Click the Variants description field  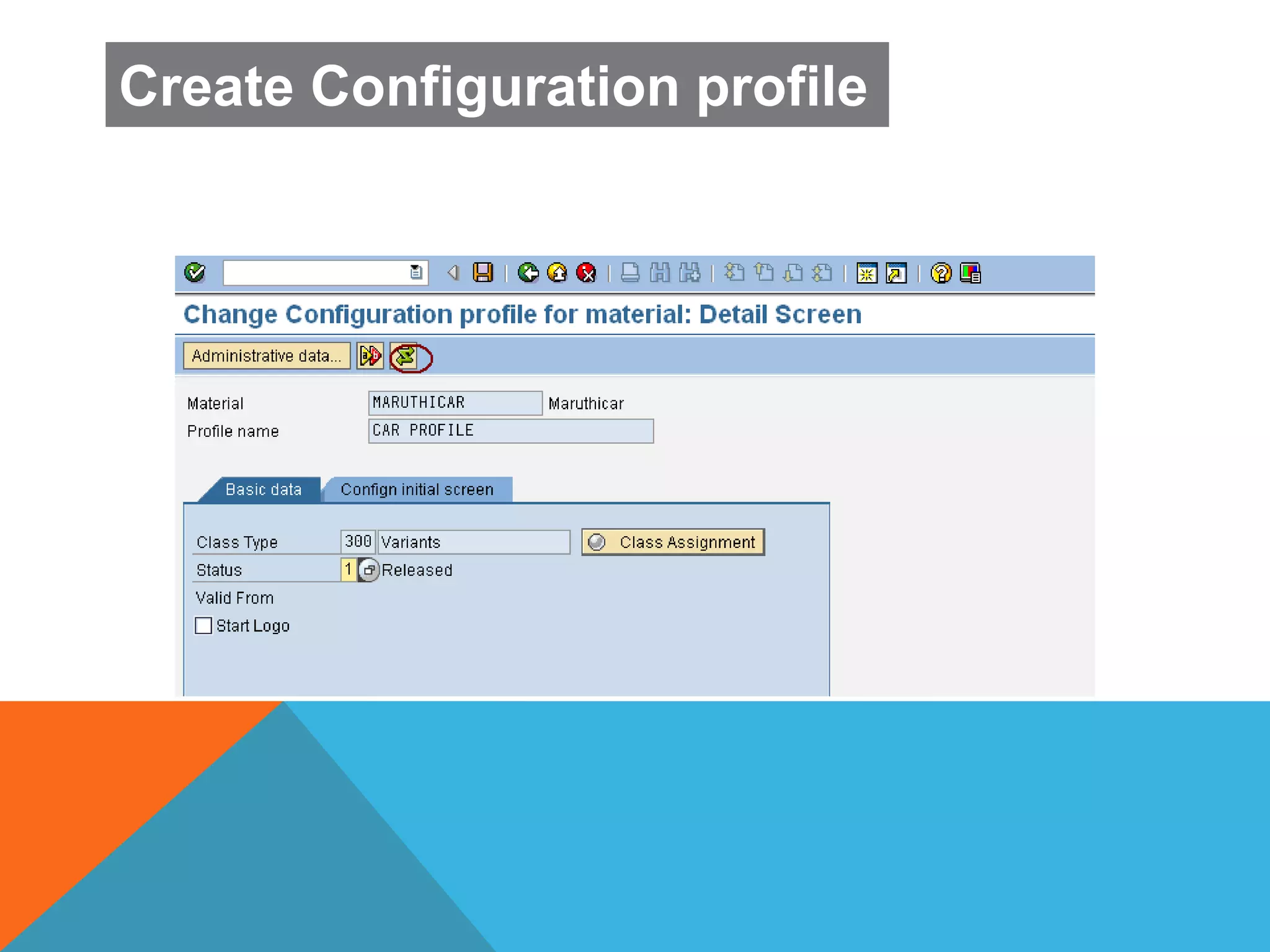(474, 542)
